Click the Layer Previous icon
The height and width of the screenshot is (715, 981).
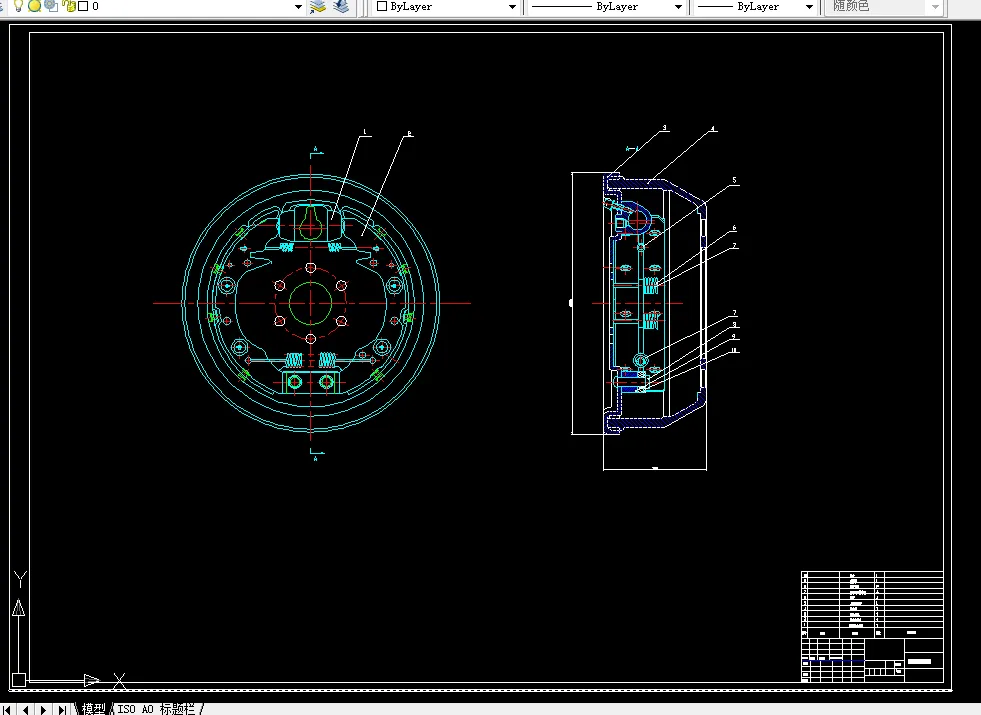coord(342,6)
